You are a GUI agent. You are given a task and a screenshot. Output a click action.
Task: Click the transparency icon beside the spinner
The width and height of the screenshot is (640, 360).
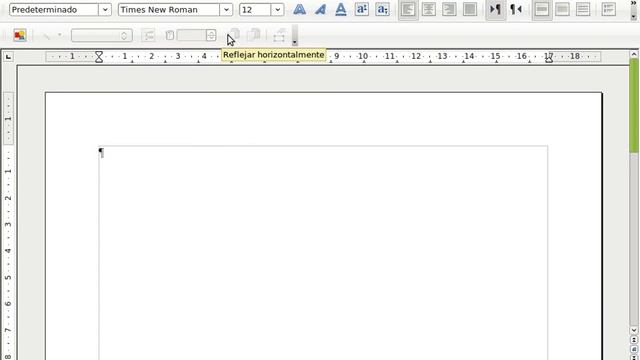pyautogui.click(x=169, y=36)
